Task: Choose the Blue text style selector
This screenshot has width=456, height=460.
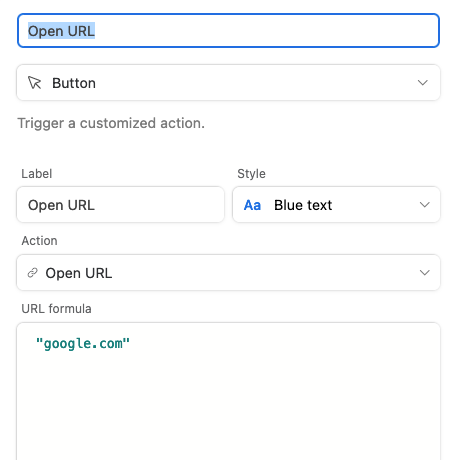Action: pos(336,205)
